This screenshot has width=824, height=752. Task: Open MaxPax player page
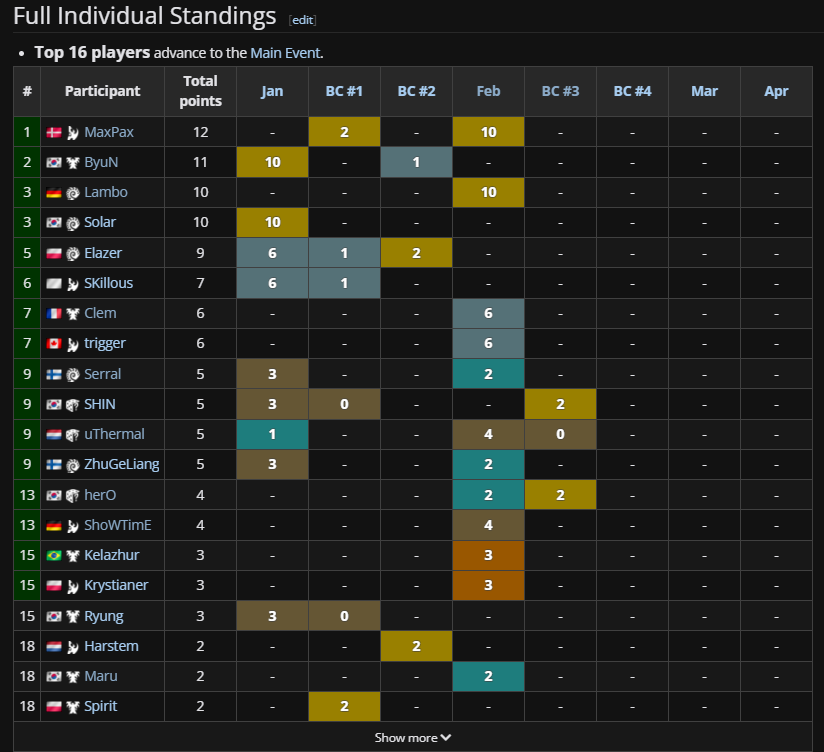(x=109, y=132)
